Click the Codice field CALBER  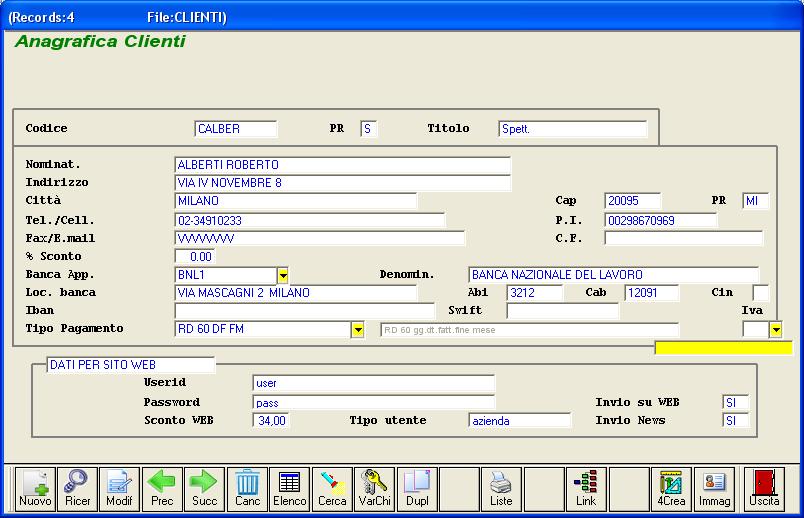236,129
